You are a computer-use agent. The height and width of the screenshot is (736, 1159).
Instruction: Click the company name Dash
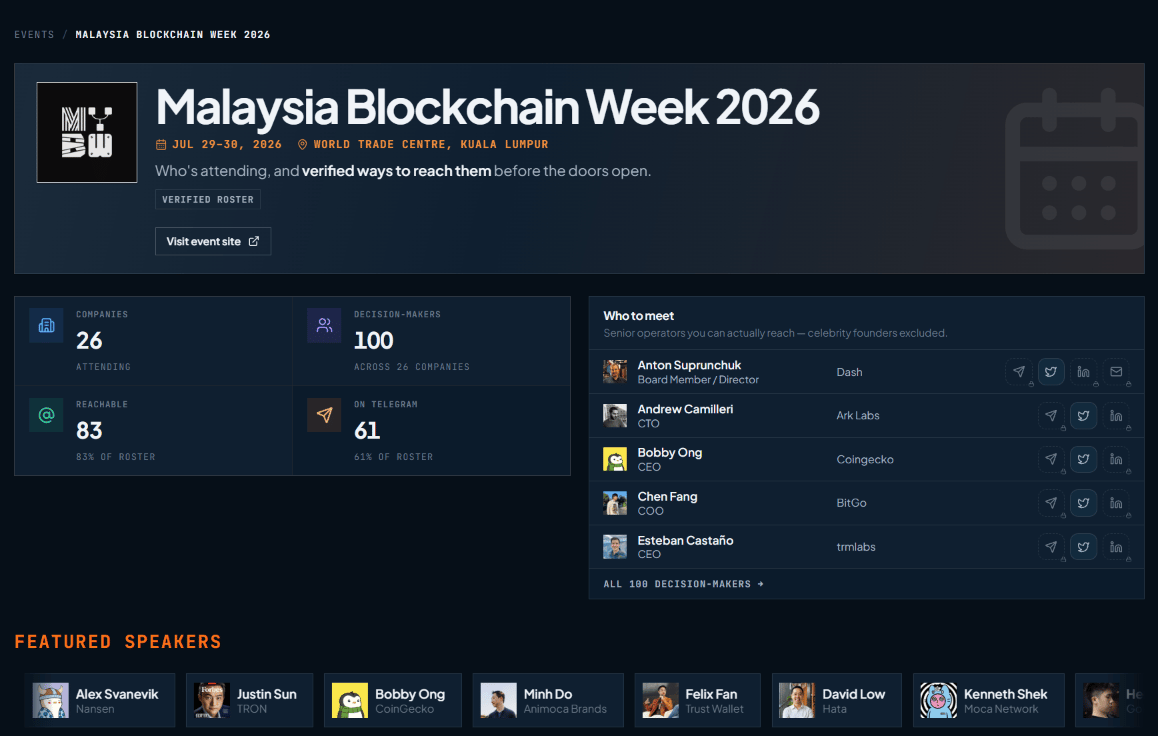tap(849, 372)
